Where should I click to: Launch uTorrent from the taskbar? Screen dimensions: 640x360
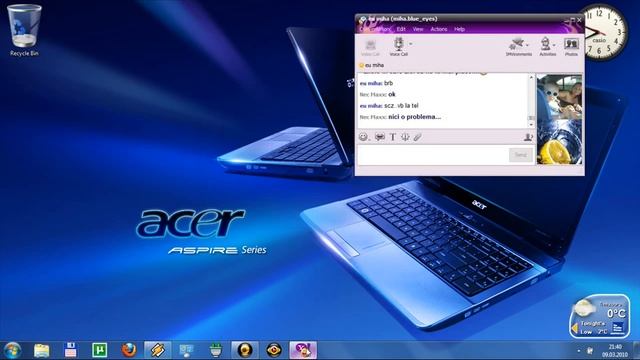point(100,350)
